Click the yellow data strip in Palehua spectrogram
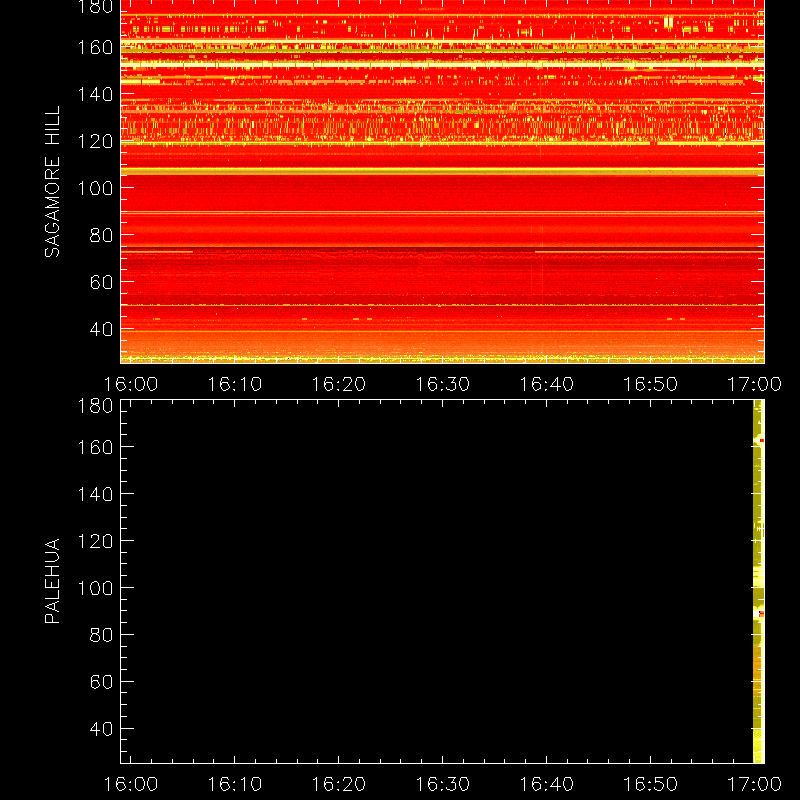Image resolution: width=800 pixels, height=800 pixels. pos(759,582)
